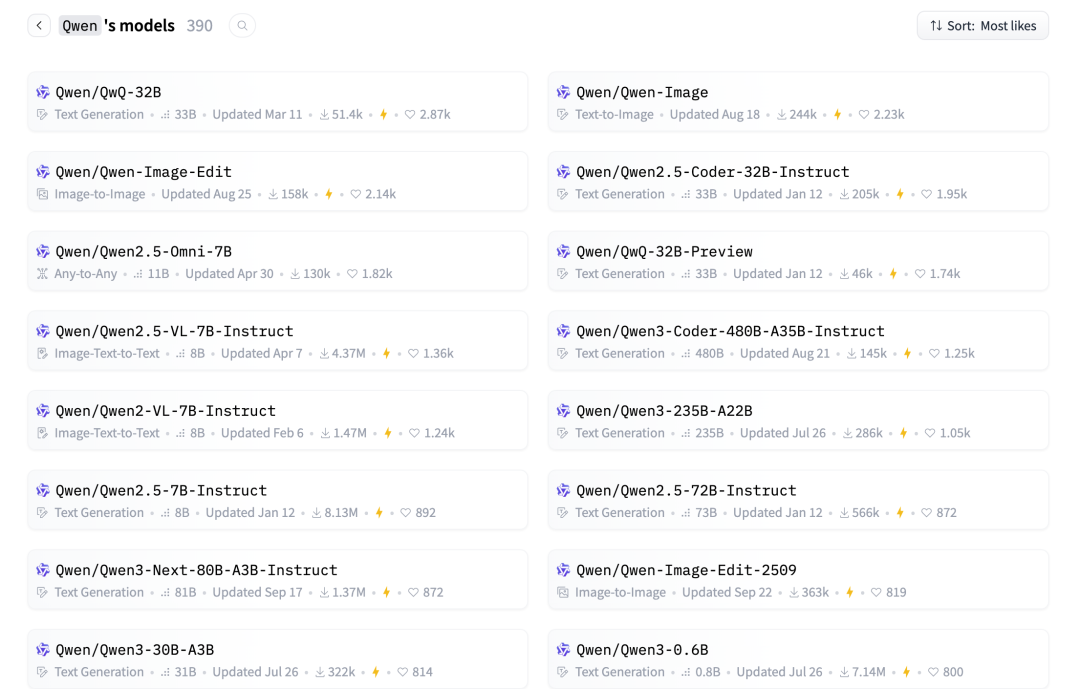Click '1.05k' likes on Qwen3-235B-A22B
Viewport: 1080px width, 689px height.
955,433
